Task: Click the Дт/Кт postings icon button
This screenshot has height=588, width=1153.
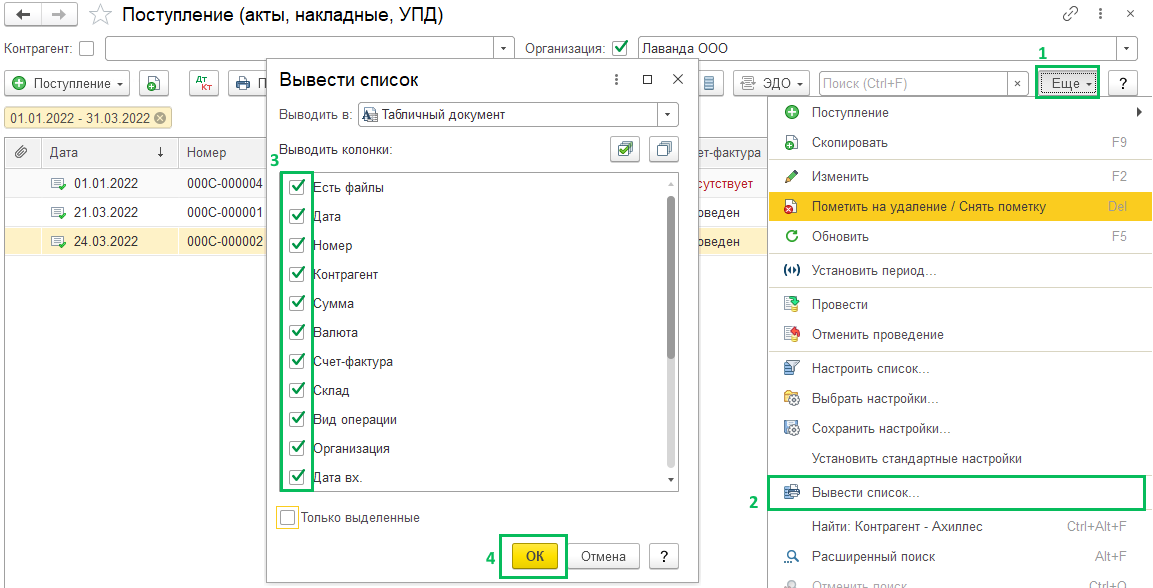Action: coord(203,83)
